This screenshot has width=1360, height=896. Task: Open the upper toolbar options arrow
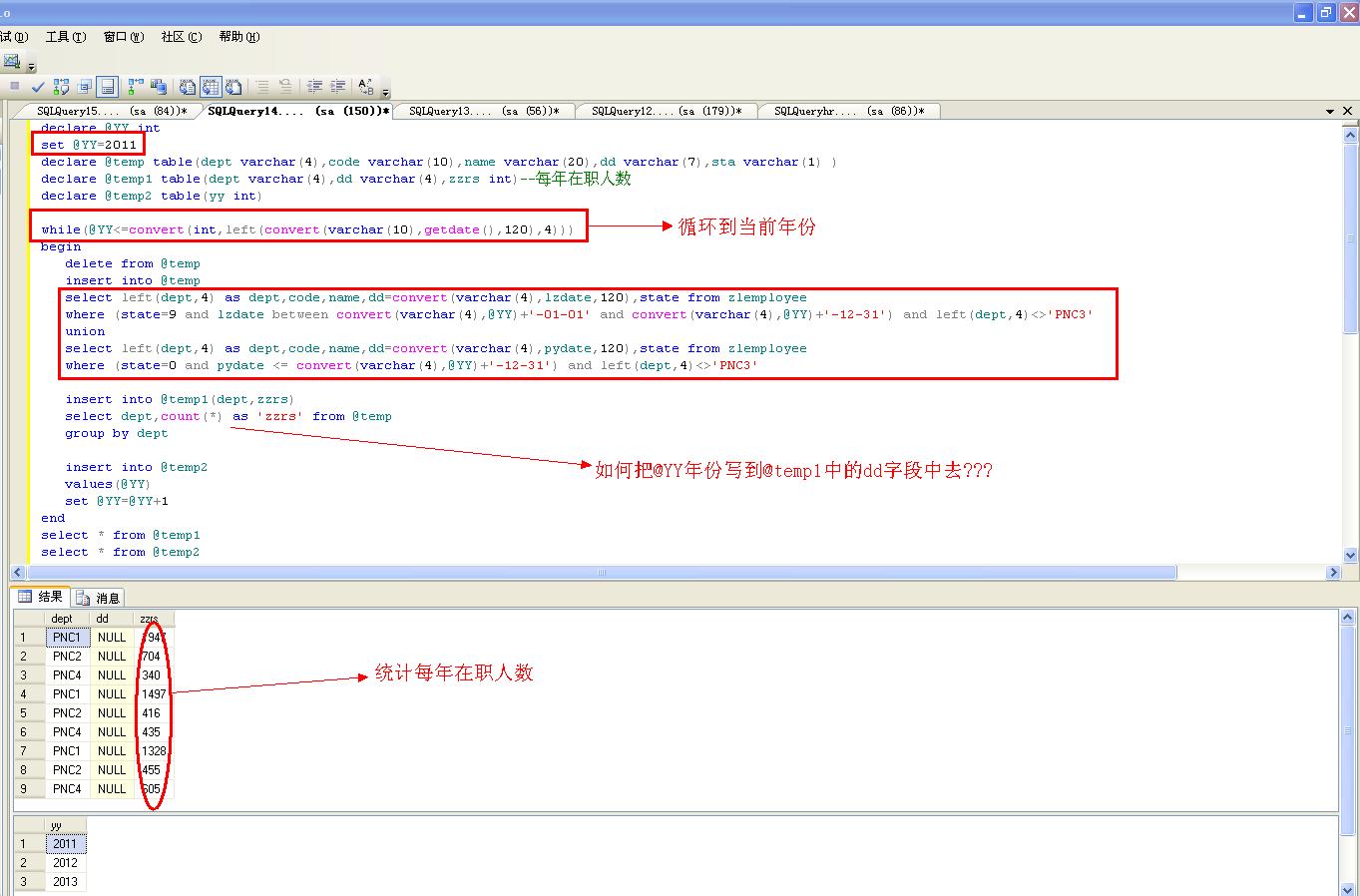click(31, 66)
